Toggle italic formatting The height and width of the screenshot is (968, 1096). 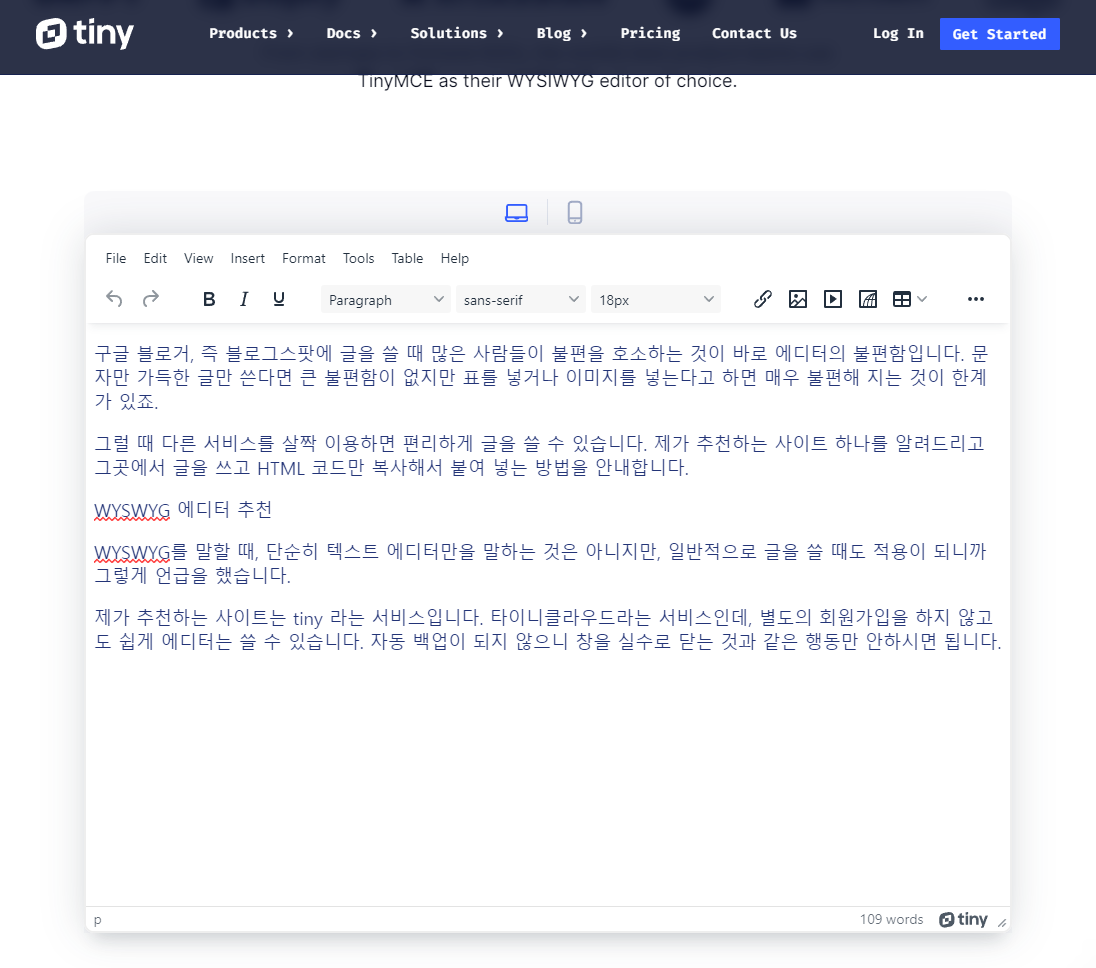click(x=243, y=299)
